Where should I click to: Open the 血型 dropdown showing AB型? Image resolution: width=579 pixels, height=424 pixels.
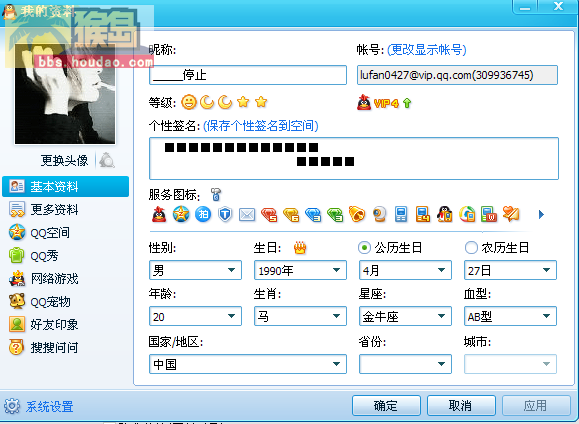pos(510,316)
